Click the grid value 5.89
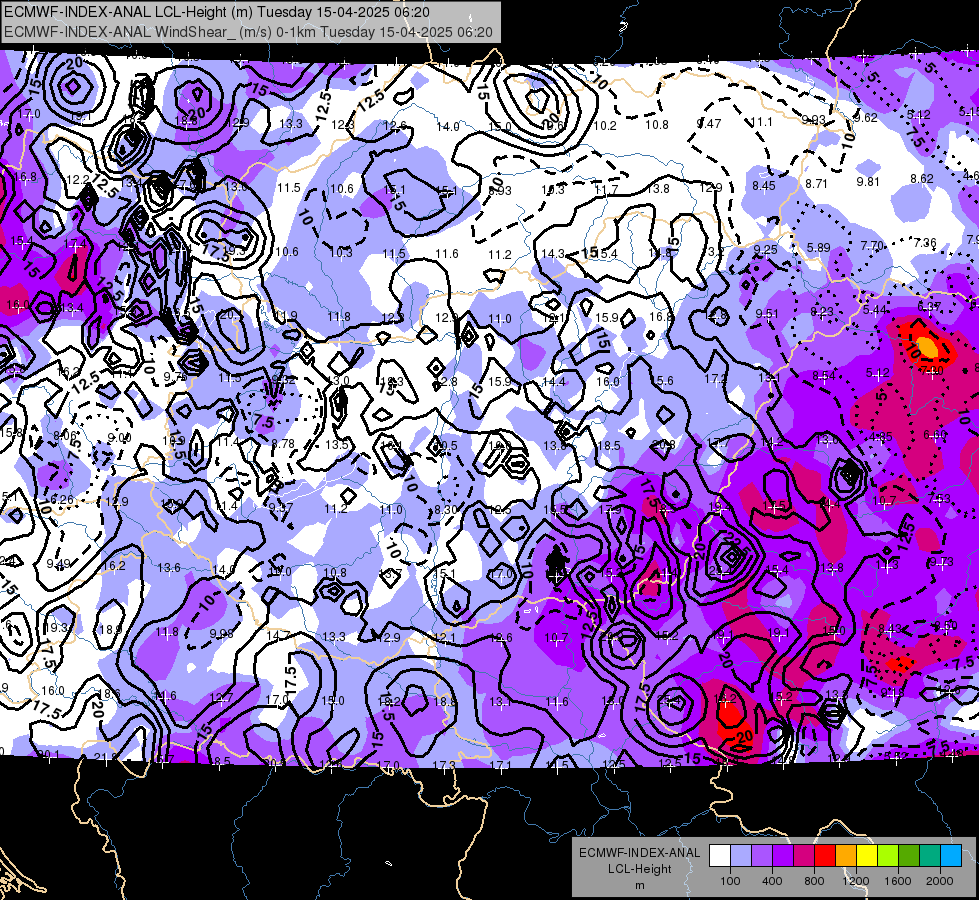The image size is (979, 900). [818, 248]
